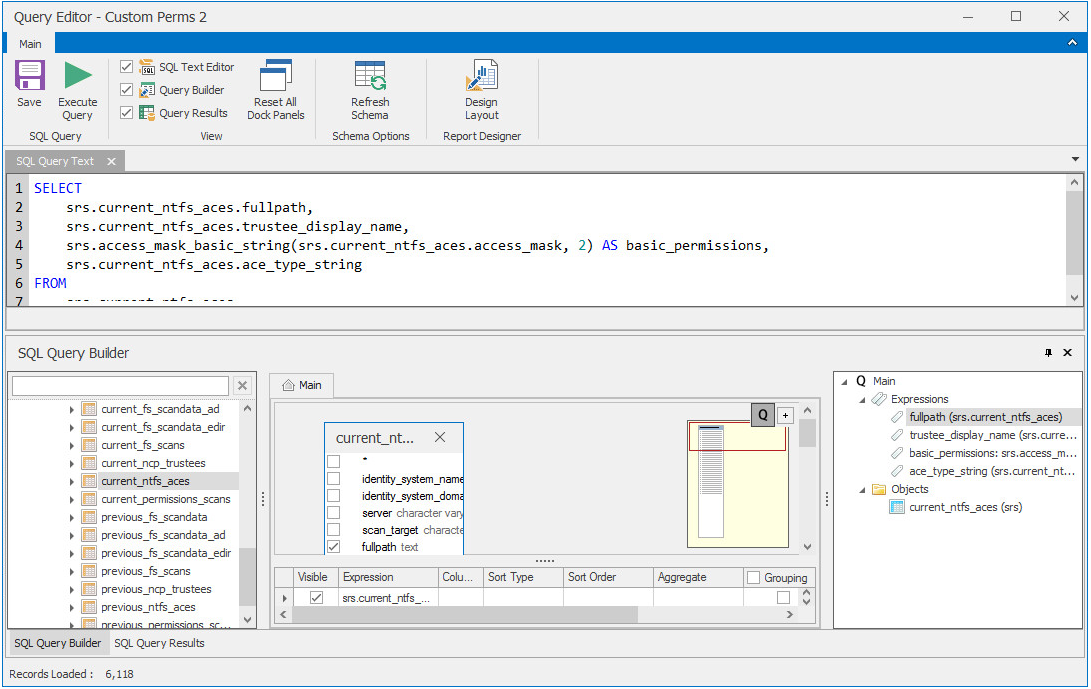Click the plus button beside Q

coord(785,415)
